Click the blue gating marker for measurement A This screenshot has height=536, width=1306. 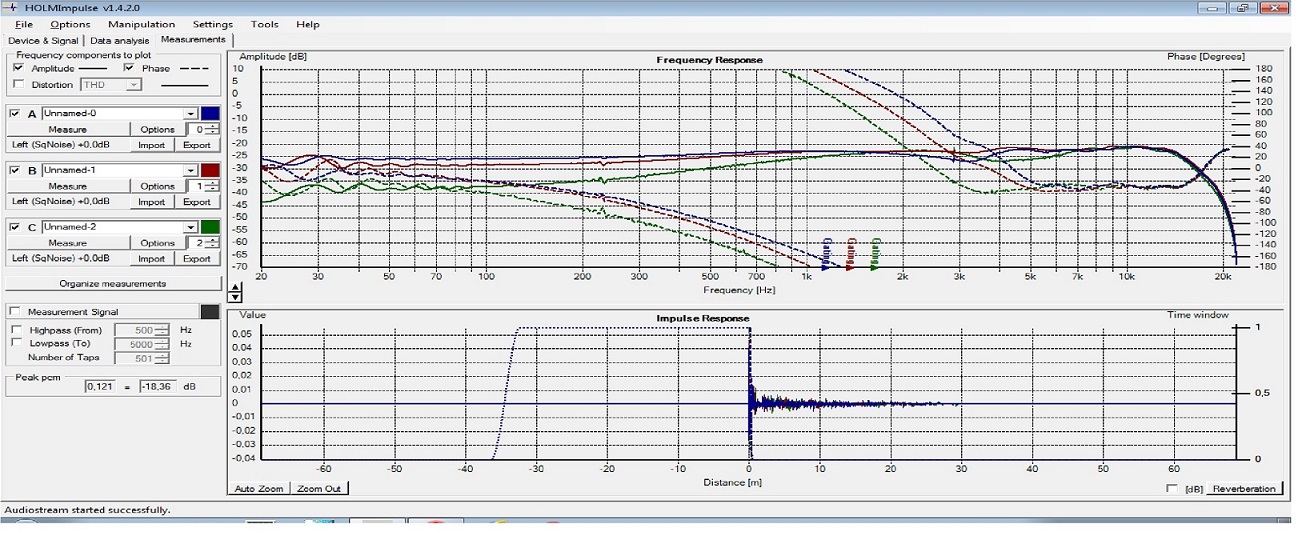tap(826, 258)
